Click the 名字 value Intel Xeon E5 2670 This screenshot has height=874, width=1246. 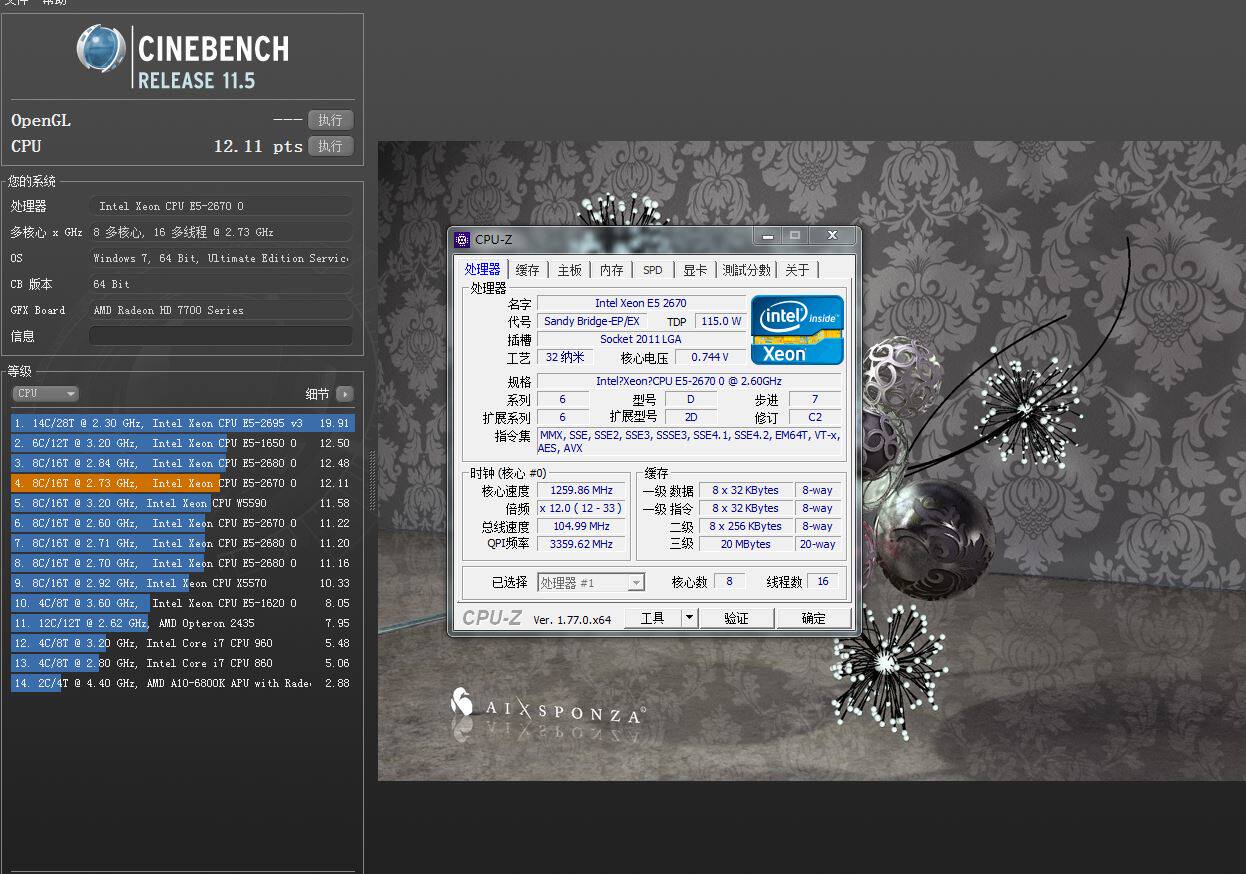[641, 303]
